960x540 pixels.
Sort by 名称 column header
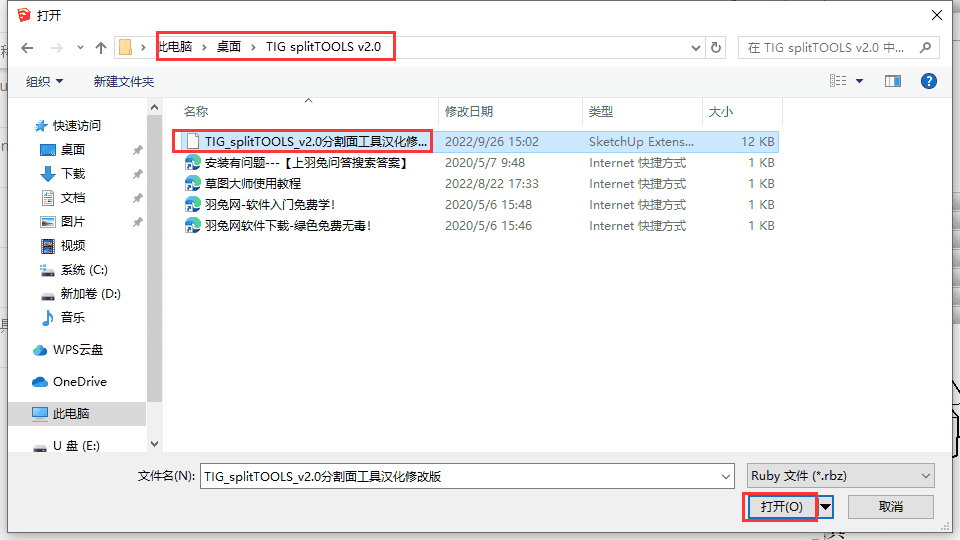click(x=196, y=111)
